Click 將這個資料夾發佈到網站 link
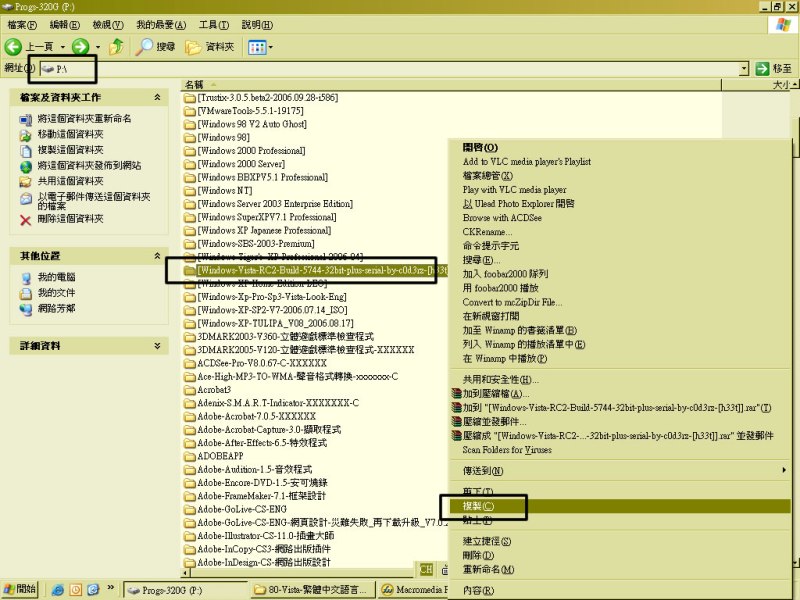Image resolution: width=800 pixels, height=600 pixels. (89, 165)
